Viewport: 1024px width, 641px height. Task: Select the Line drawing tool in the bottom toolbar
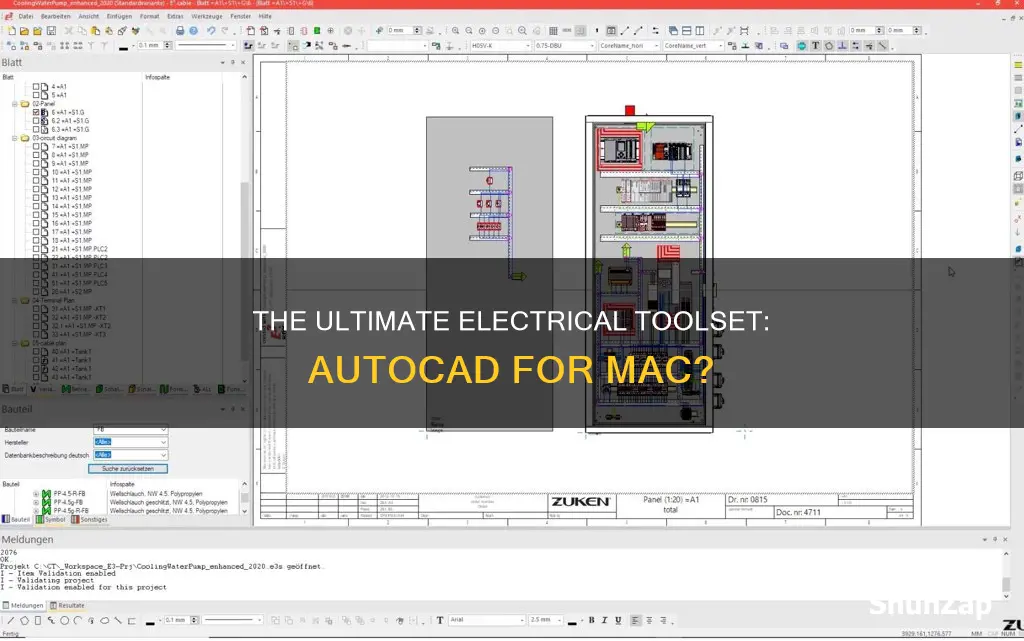coord(10,620)
